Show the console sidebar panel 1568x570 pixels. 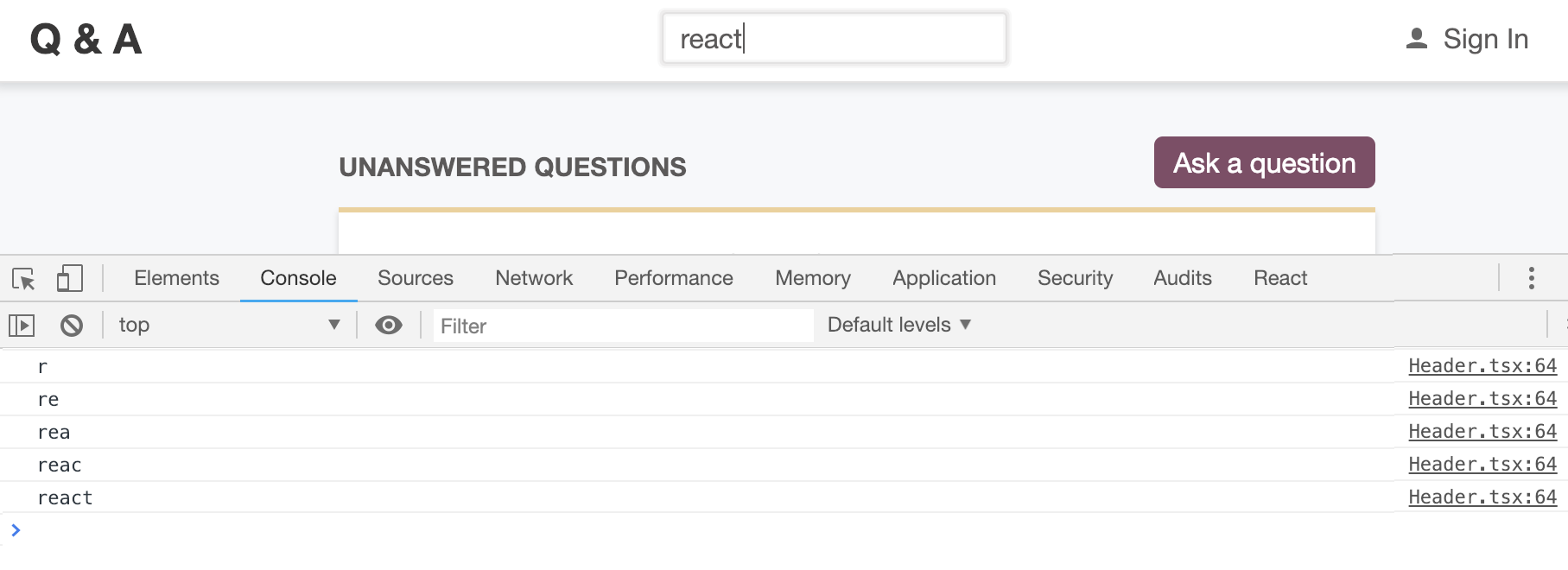(22, 326)
